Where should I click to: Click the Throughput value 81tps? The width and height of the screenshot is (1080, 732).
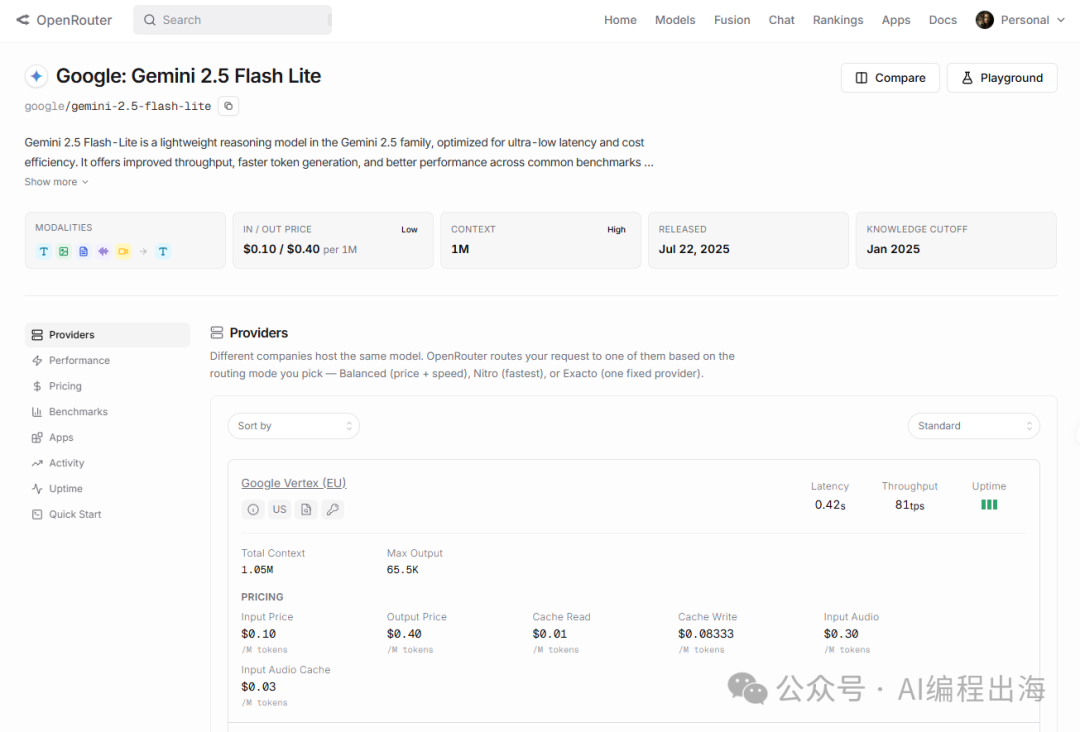click(909, 505)
